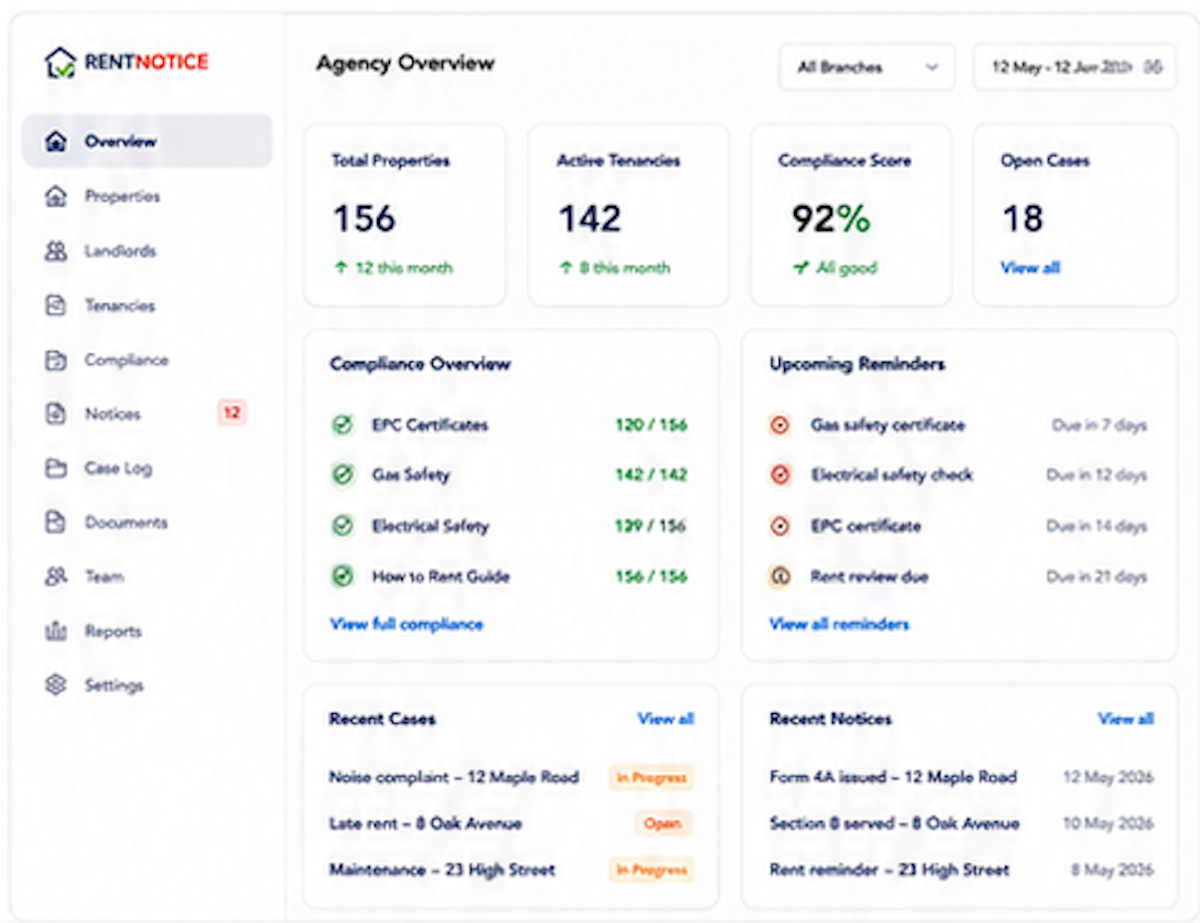Click View all in Recent Notices
The image size is (1200, 923).
pyautogui.click(x=1126, y=718)
